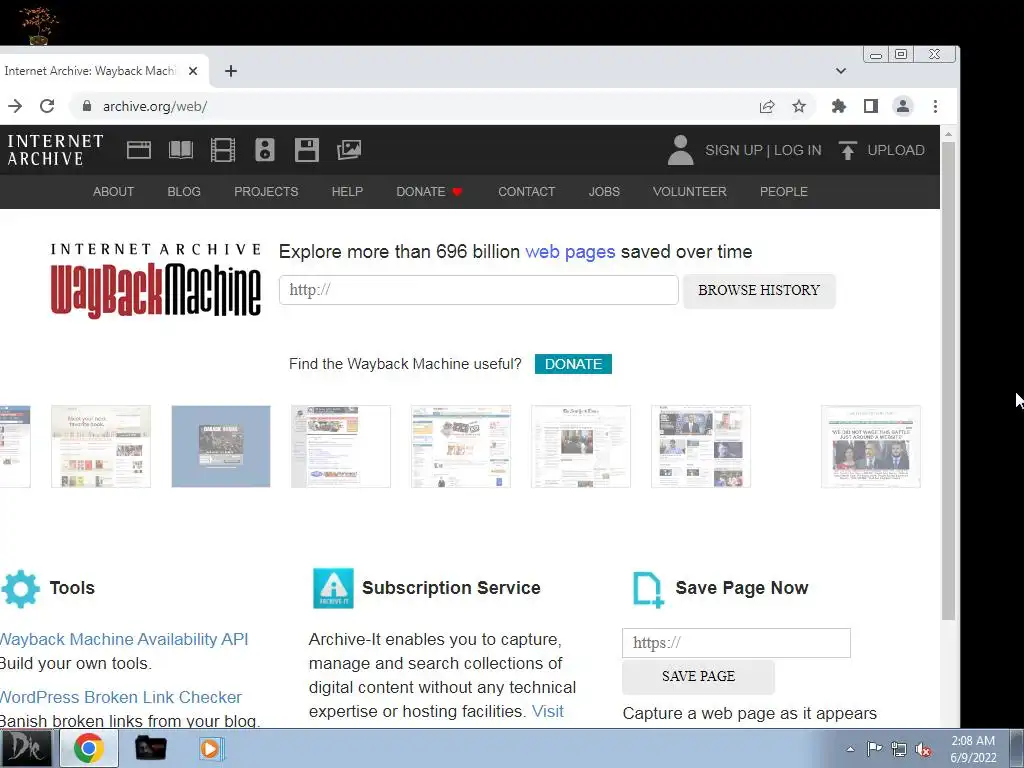Click the user avatar icon beside Sign Up
Viewport: 1024px width, 768px height.
[680, 150]
